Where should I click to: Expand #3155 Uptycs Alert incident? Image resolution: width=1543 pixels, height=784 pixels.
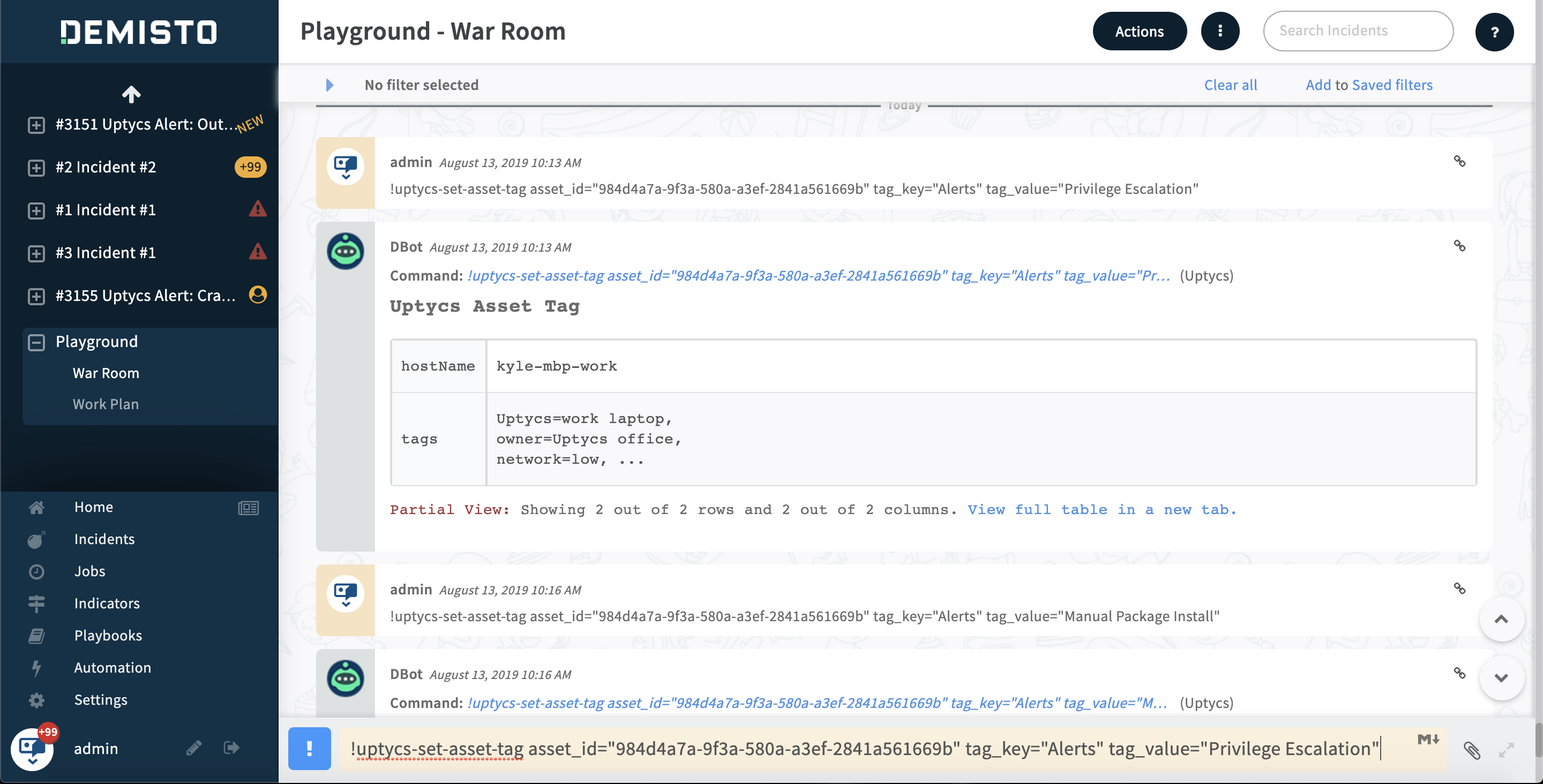36,297
